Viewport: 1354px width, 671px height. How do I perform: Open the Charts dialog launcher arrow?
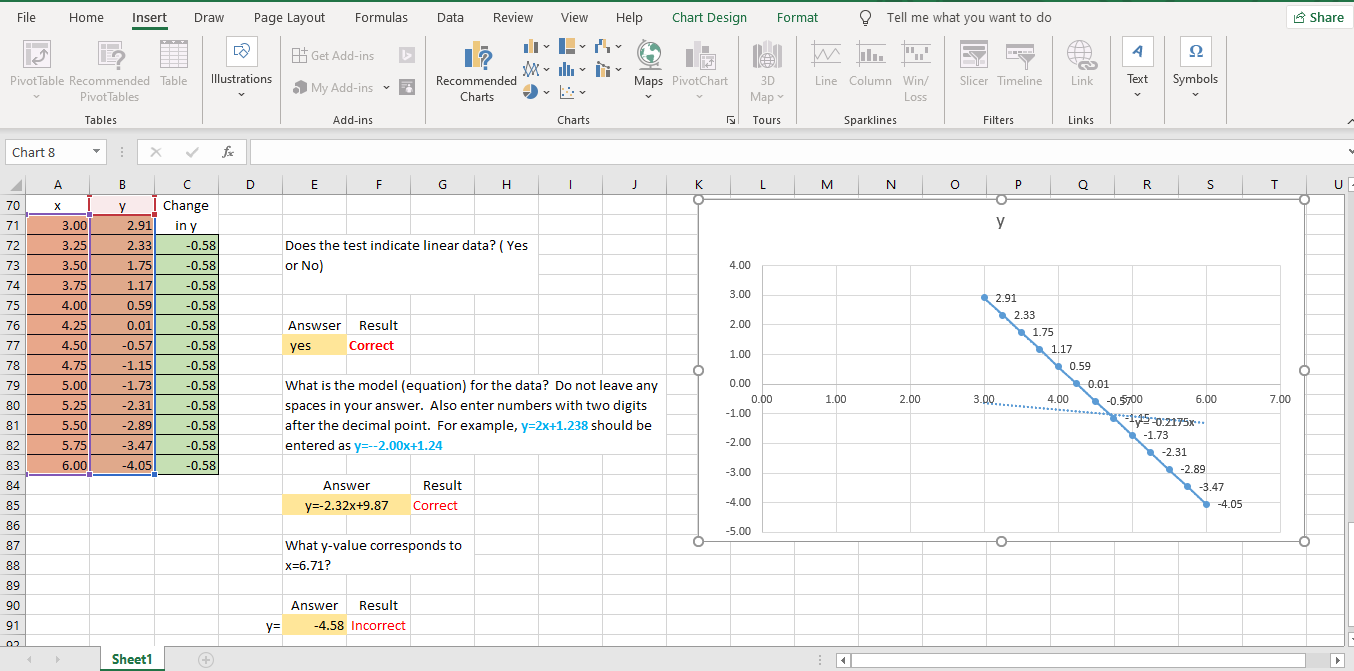point(731,119)
